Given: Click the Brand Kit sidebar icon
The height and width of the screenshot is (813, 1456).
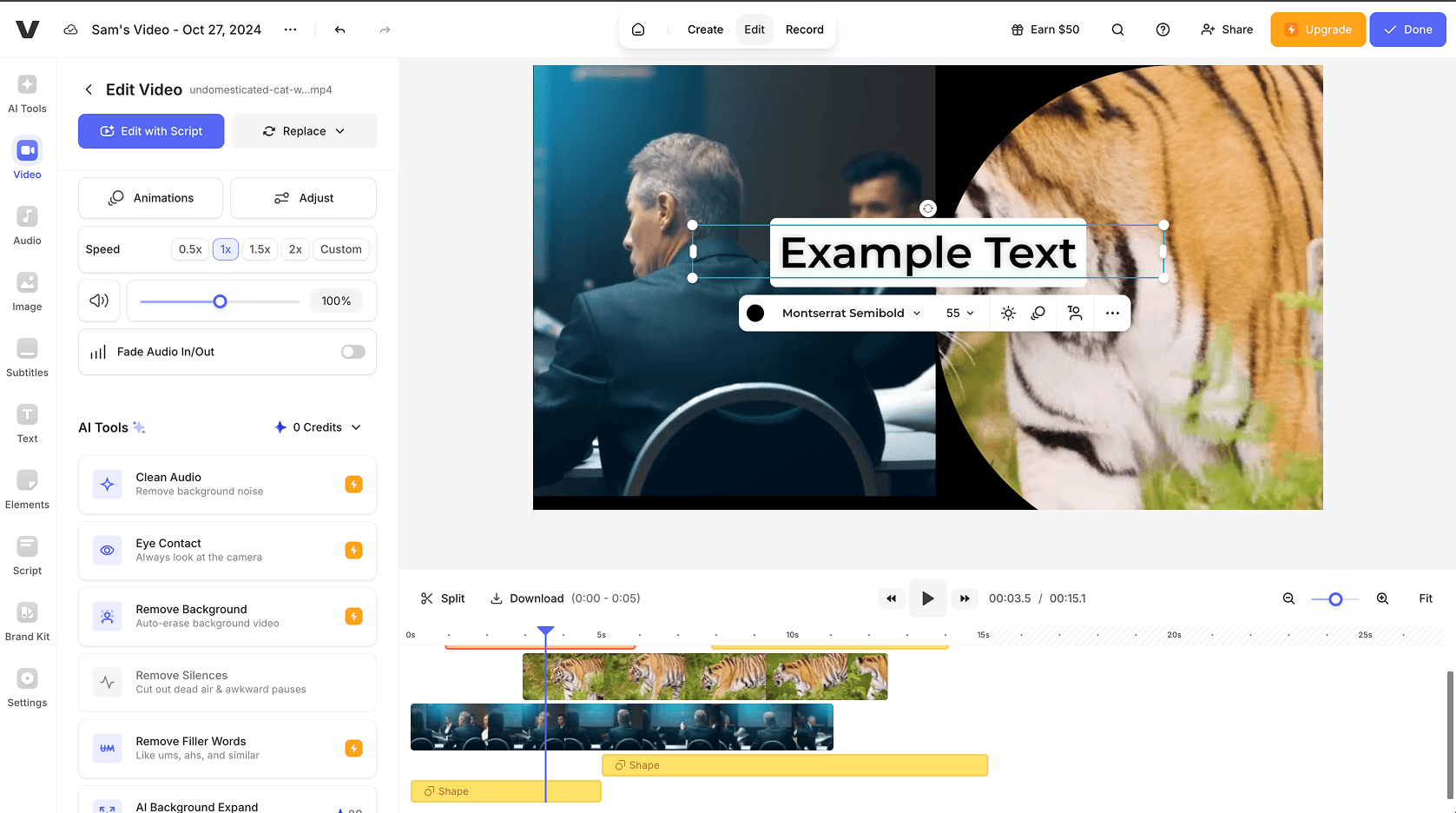Looking at the screenshot, I should pos(27,621).
